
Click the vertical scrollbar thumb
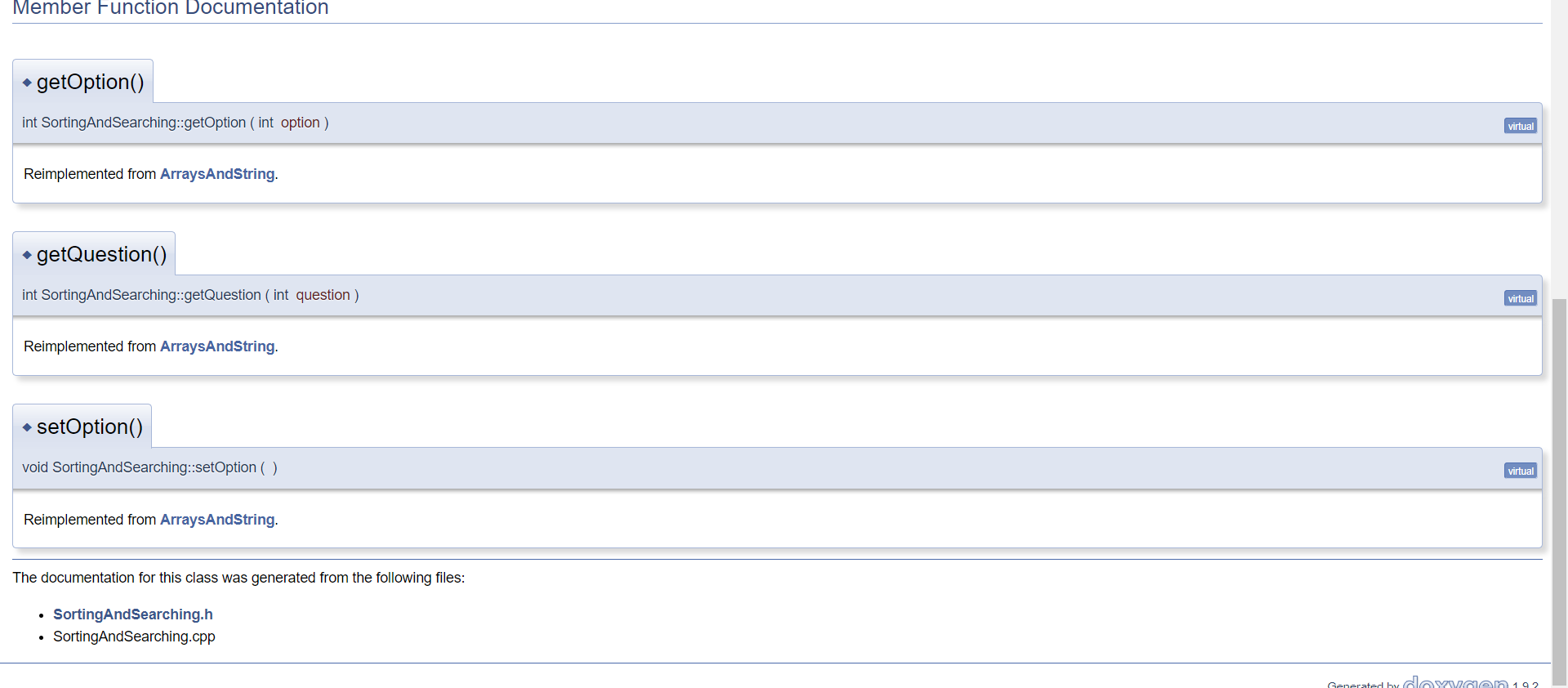pyautogui.click(x=1559, y=490)
